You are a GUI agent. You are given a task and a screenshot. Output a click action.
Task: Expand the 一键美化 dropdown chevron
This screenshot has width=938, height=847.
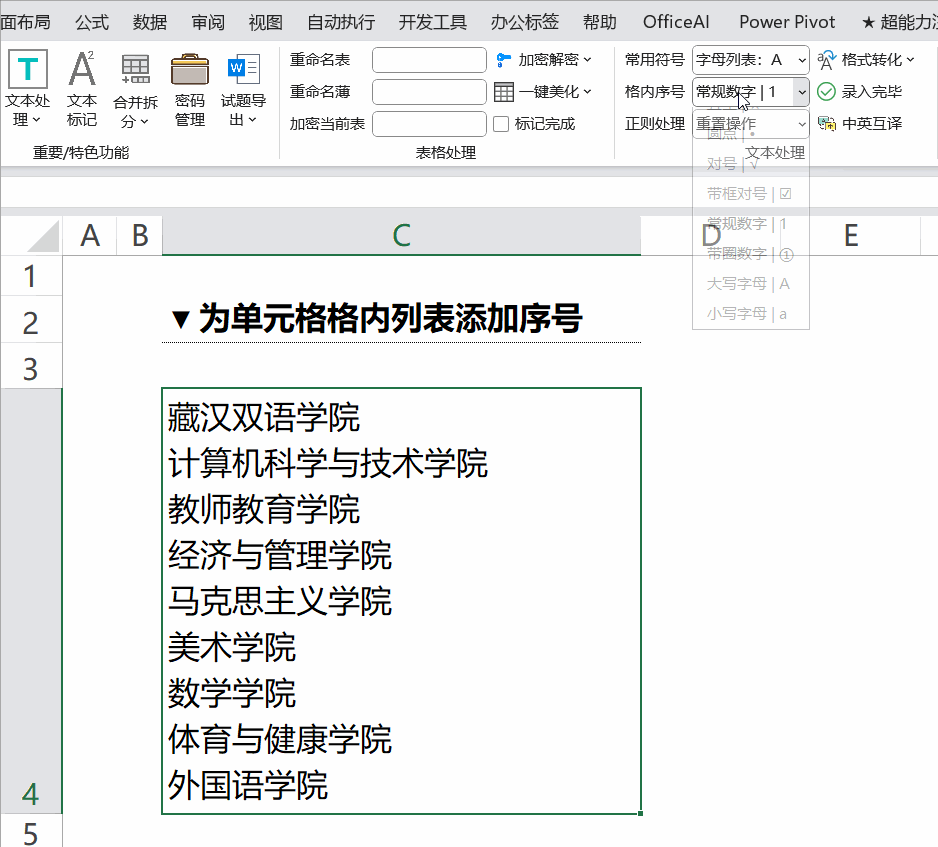587,92
